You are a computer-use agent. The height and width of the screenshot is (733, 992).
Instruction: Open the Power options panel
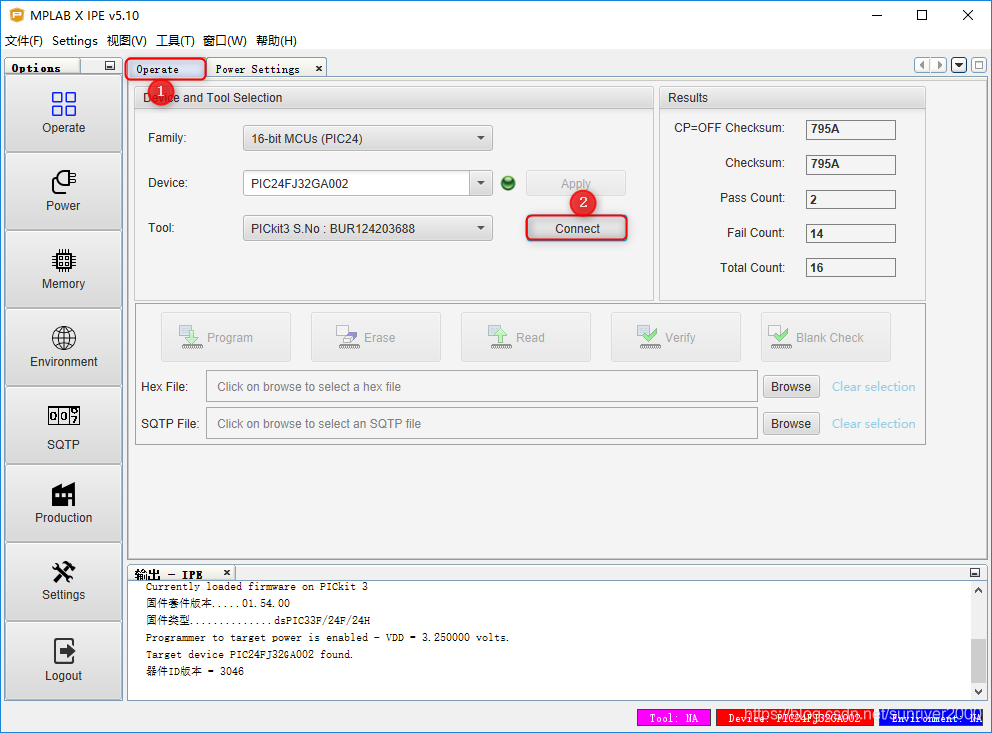(63, 191)
